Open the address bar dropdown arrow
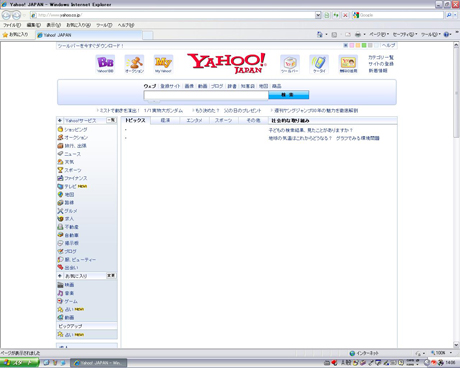Image resolution: width=460 pixels, height=368 pixels. click(318, 15)
